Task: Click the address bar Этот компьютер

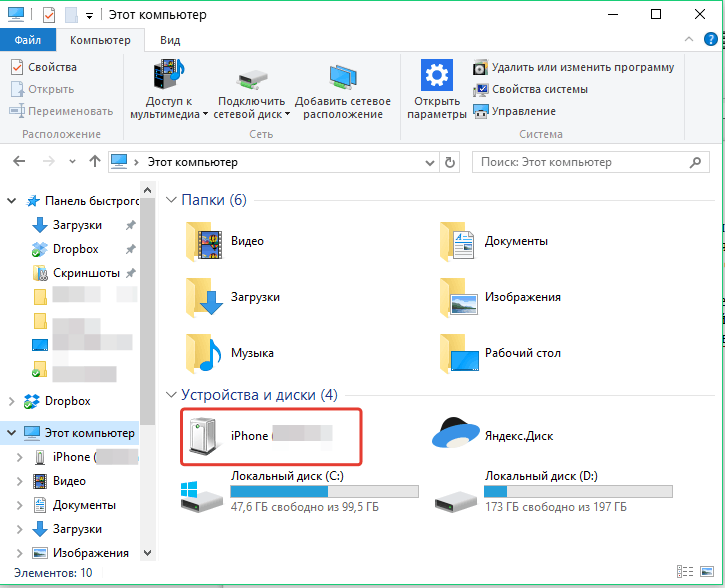Action: pyautogui.click(x=192, y=162)
